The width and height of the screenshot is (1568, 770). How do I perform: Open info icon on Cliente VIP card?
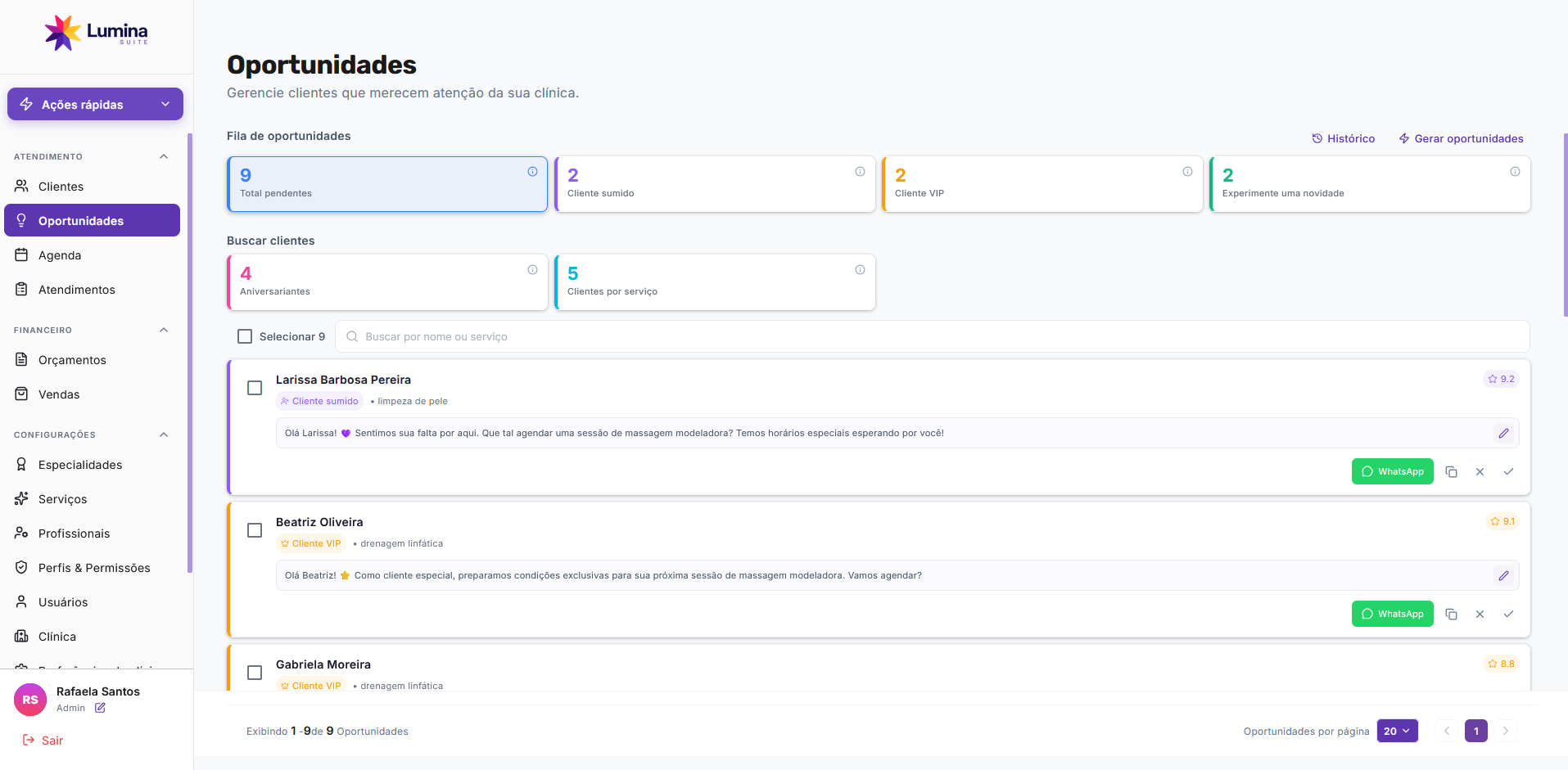1187,171
